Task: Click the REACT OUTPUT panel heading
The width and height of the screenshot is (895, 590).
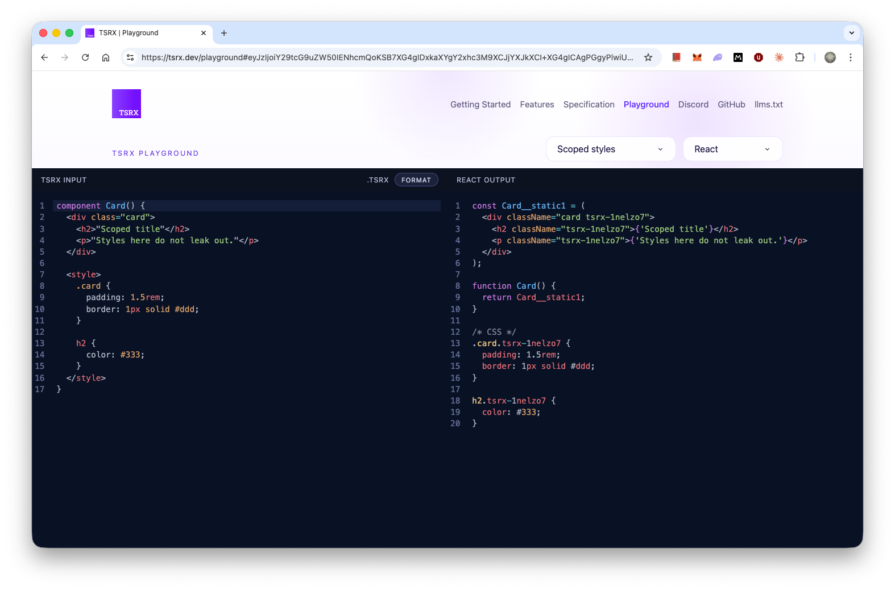Action: [x=486, y=180]
